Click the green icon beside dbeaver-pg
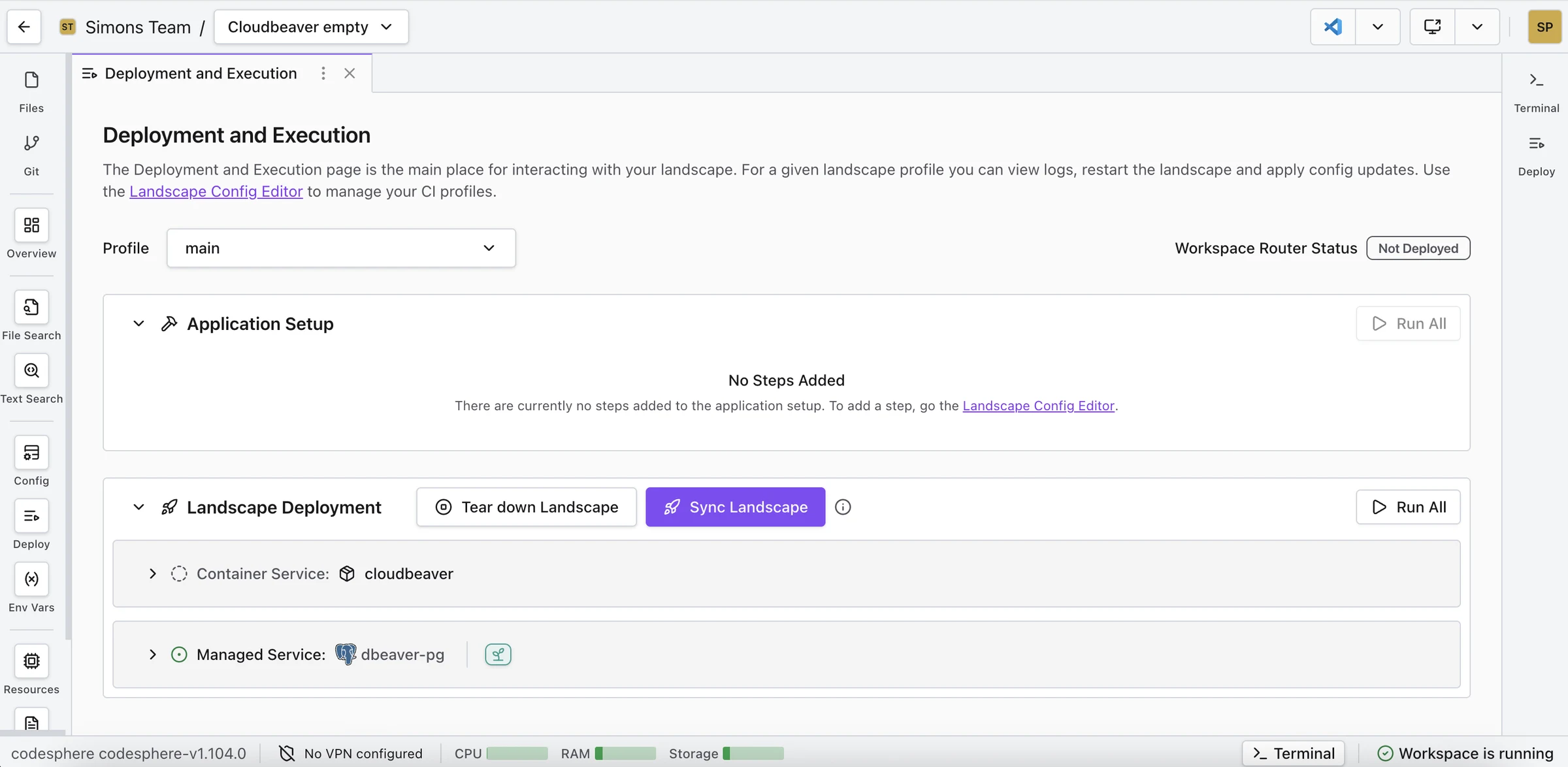The height and width of the screenshot is (767, 1568). point(498,654)
